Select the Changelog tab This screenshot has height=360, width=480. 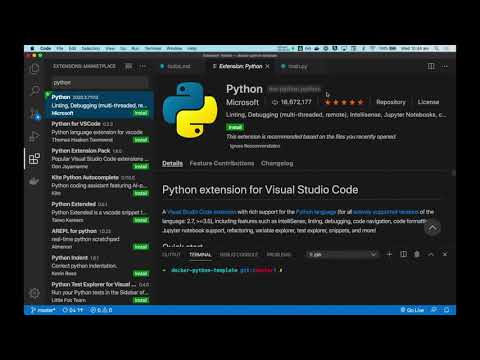pos(277,163)
